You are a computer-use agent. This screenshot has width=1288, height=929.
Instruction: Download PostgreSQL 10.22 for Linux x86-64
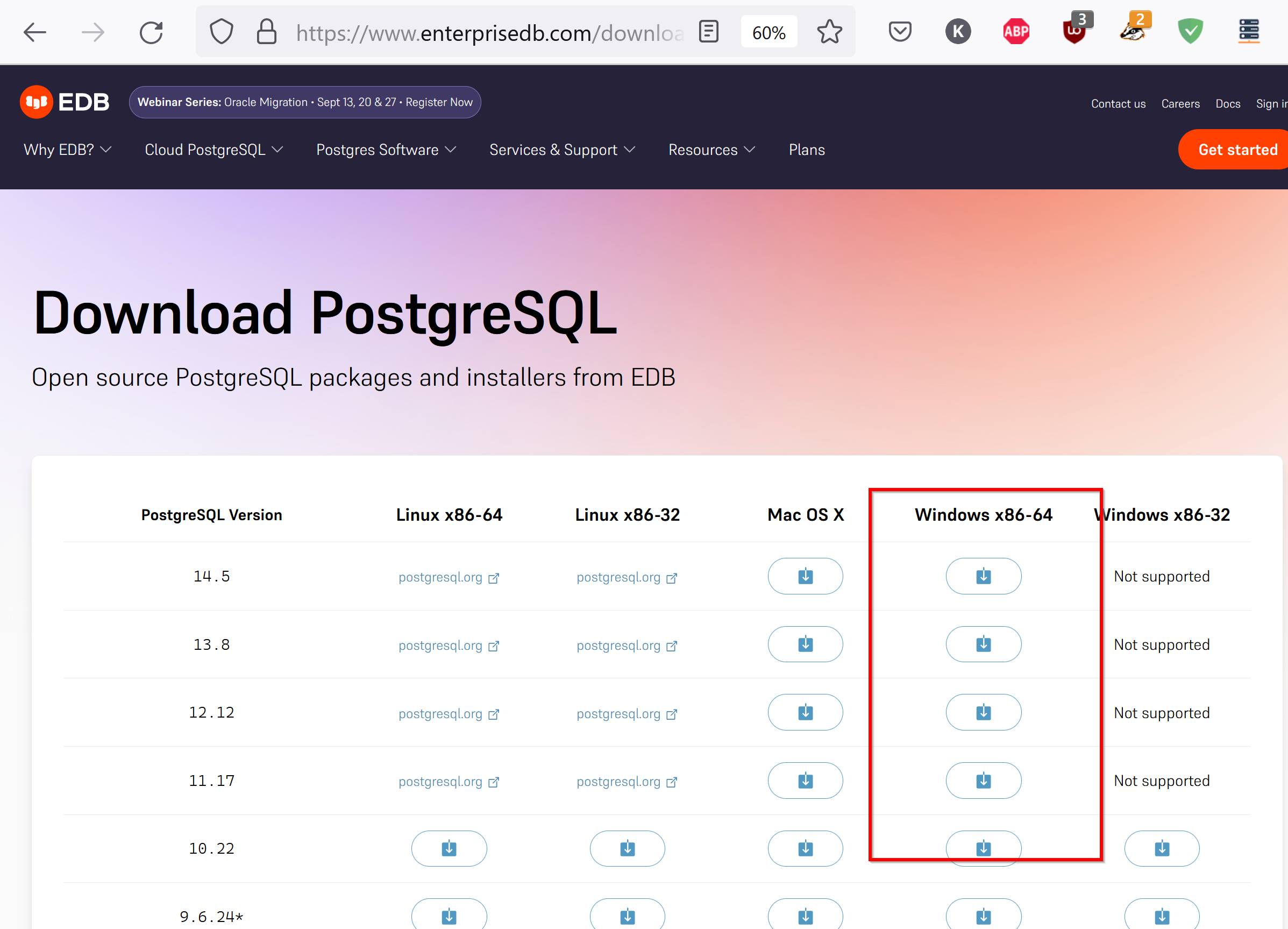(449, 849)
